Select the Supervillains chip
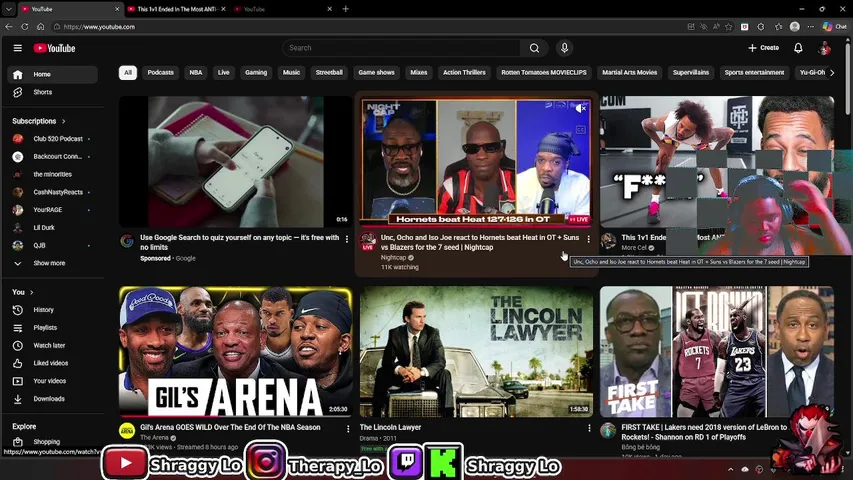This screenshot has width=853, height=480. coord(691,72)
